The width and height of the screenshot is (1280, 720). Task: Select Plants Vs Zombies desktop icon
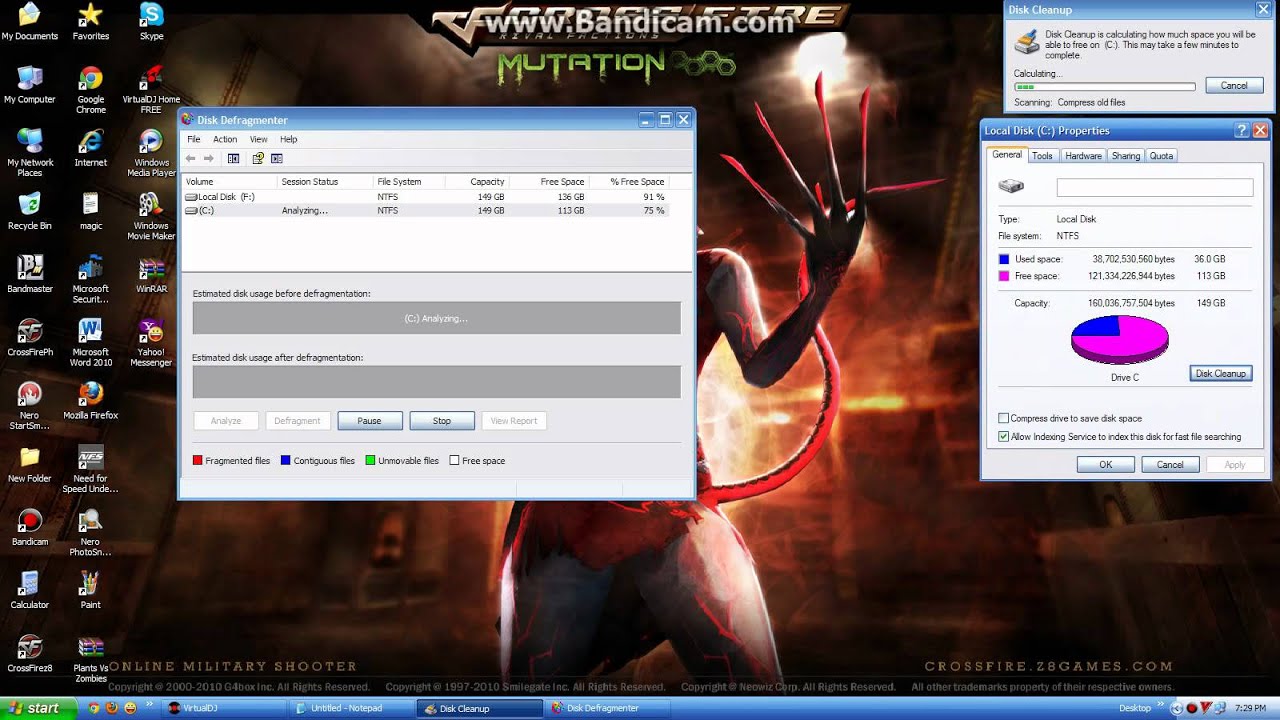(x=91, y=659)
